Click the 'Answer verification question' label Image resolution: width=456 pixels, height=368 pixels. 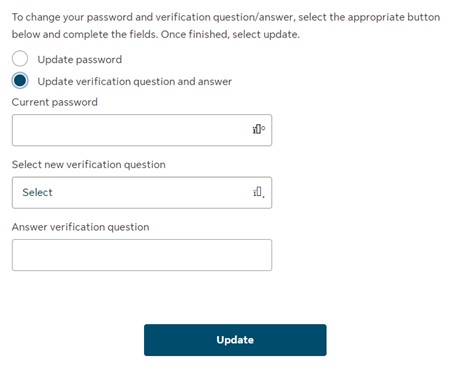pyautogui.click(x=81, y=227)
